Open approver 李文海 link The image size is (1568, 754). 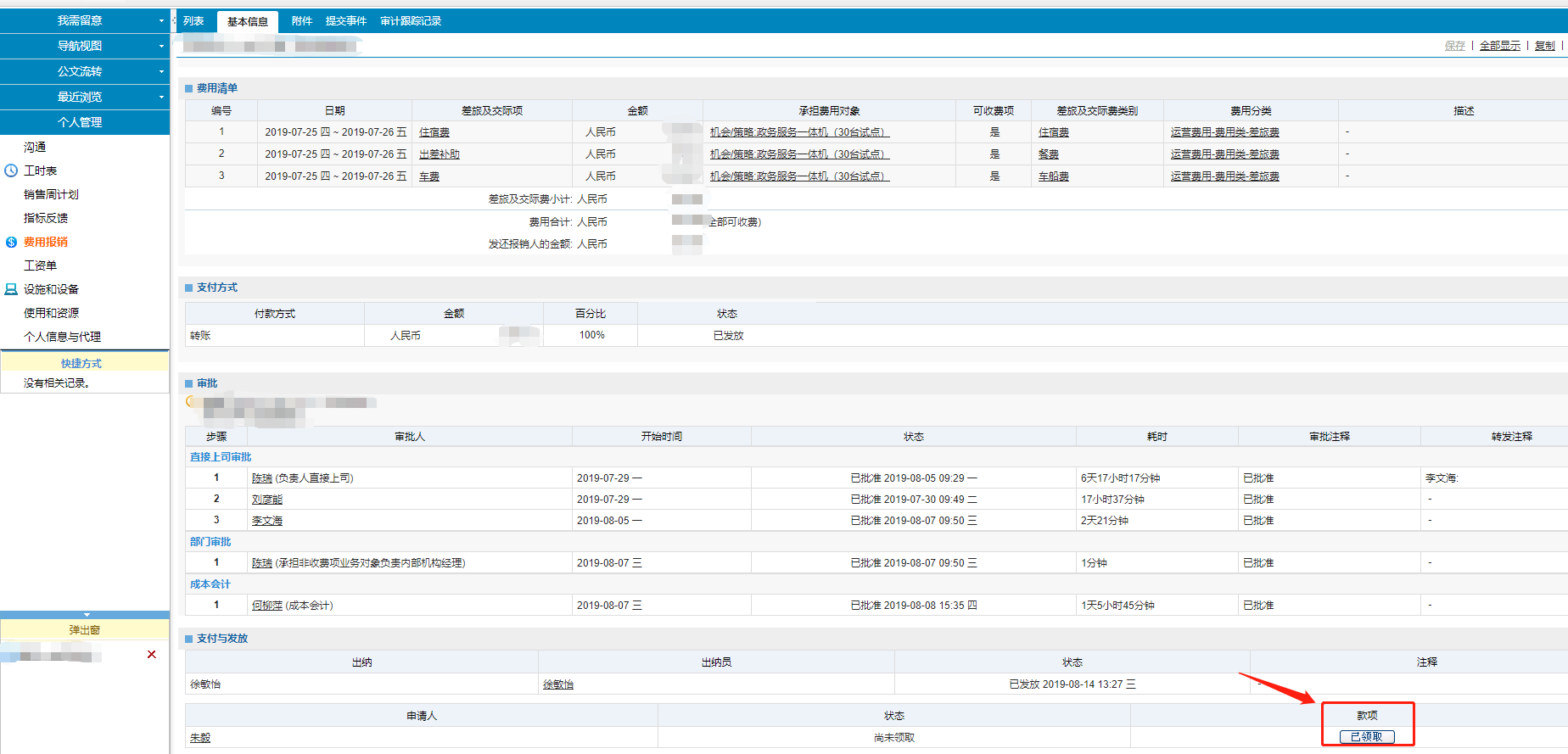tap(267, 521)
